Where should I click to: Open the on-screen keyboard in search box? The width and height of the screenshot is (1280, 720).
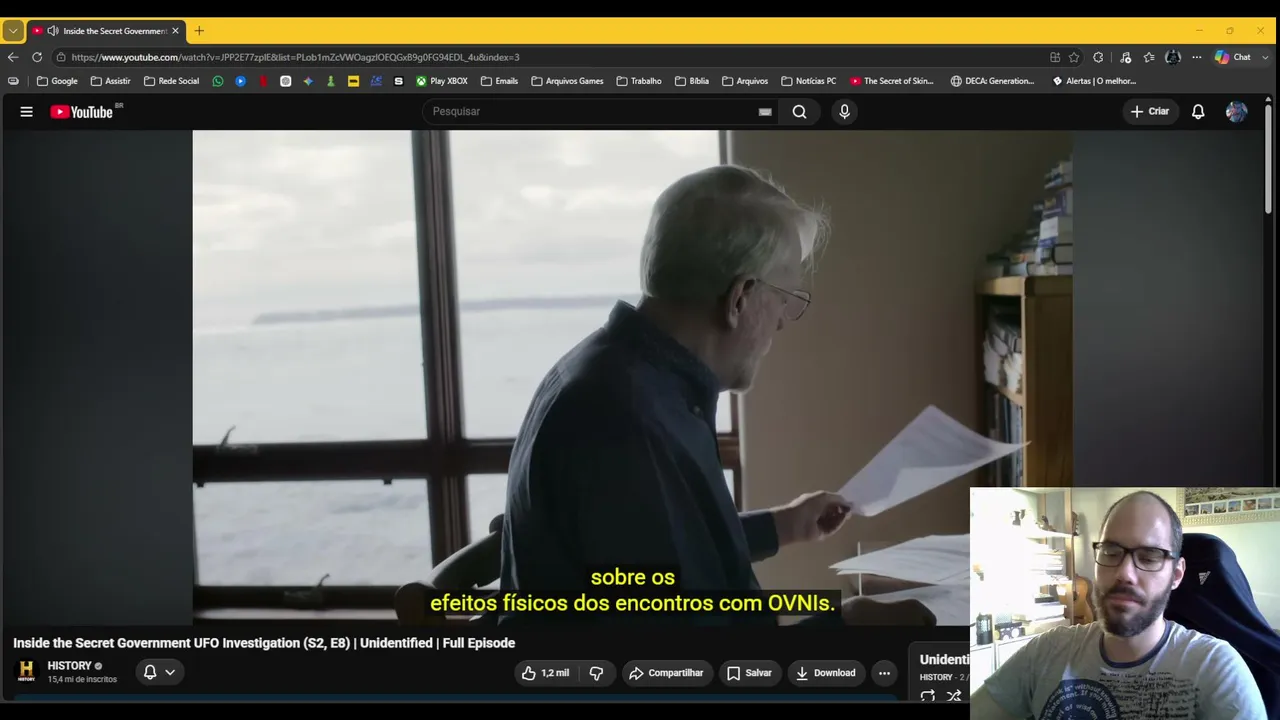(765, 112)
